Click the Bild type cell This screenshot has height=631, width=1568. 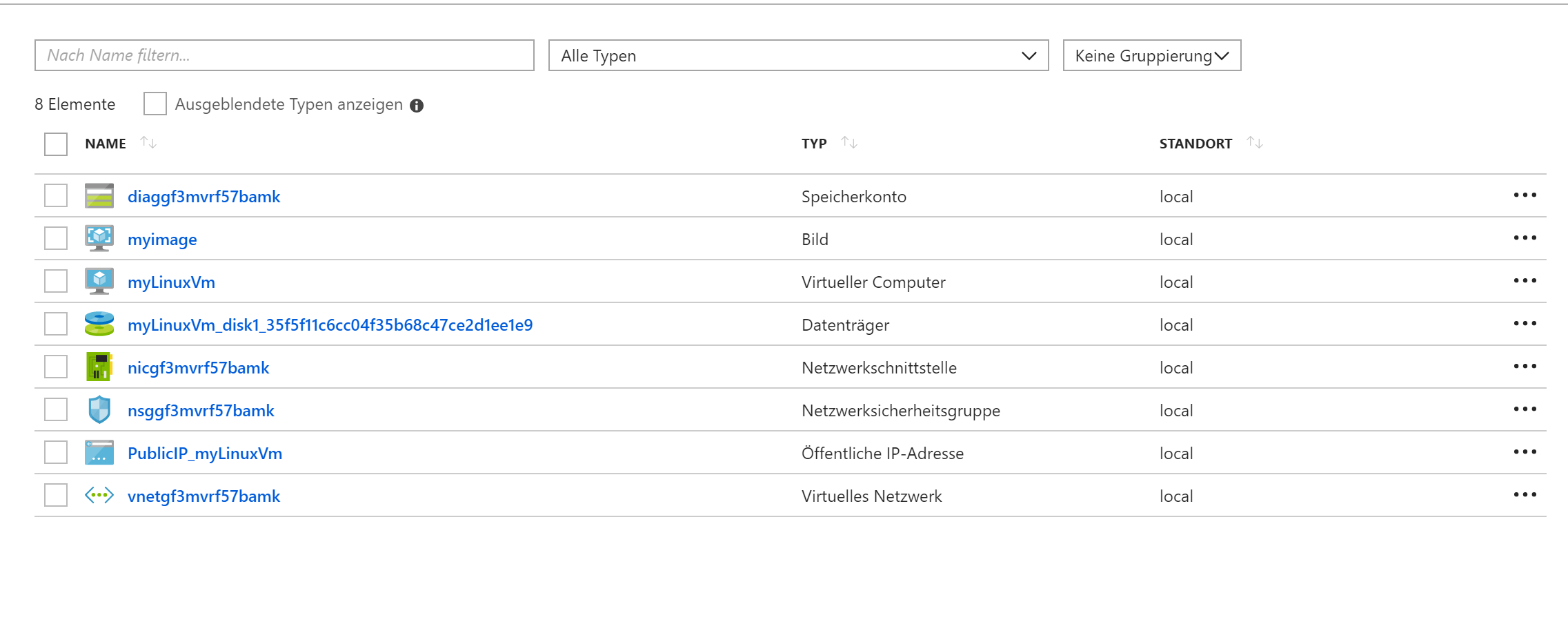point(815,240)
